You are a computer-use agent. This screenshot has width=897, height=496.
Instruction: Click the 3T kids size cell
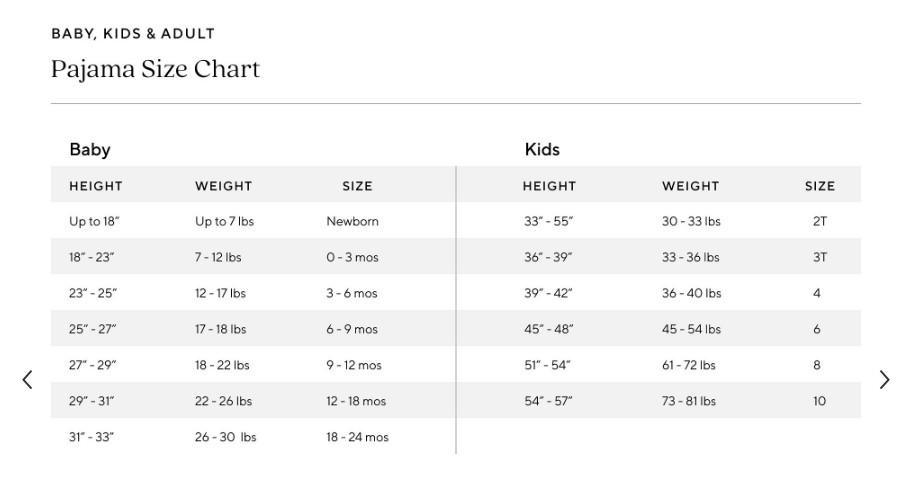point(820,257)
